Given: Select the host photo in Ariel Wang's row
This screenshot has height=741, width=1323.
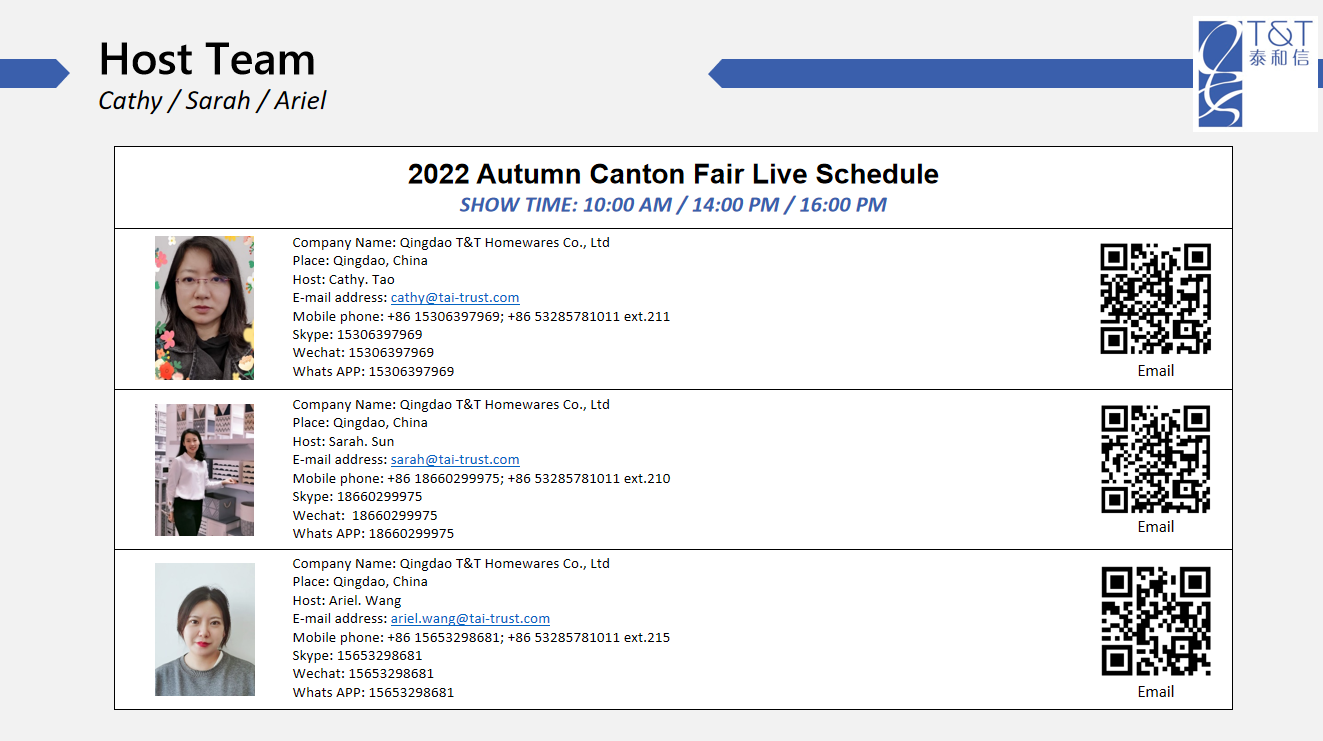Looking at the screenshot, I should pos(204,629).
